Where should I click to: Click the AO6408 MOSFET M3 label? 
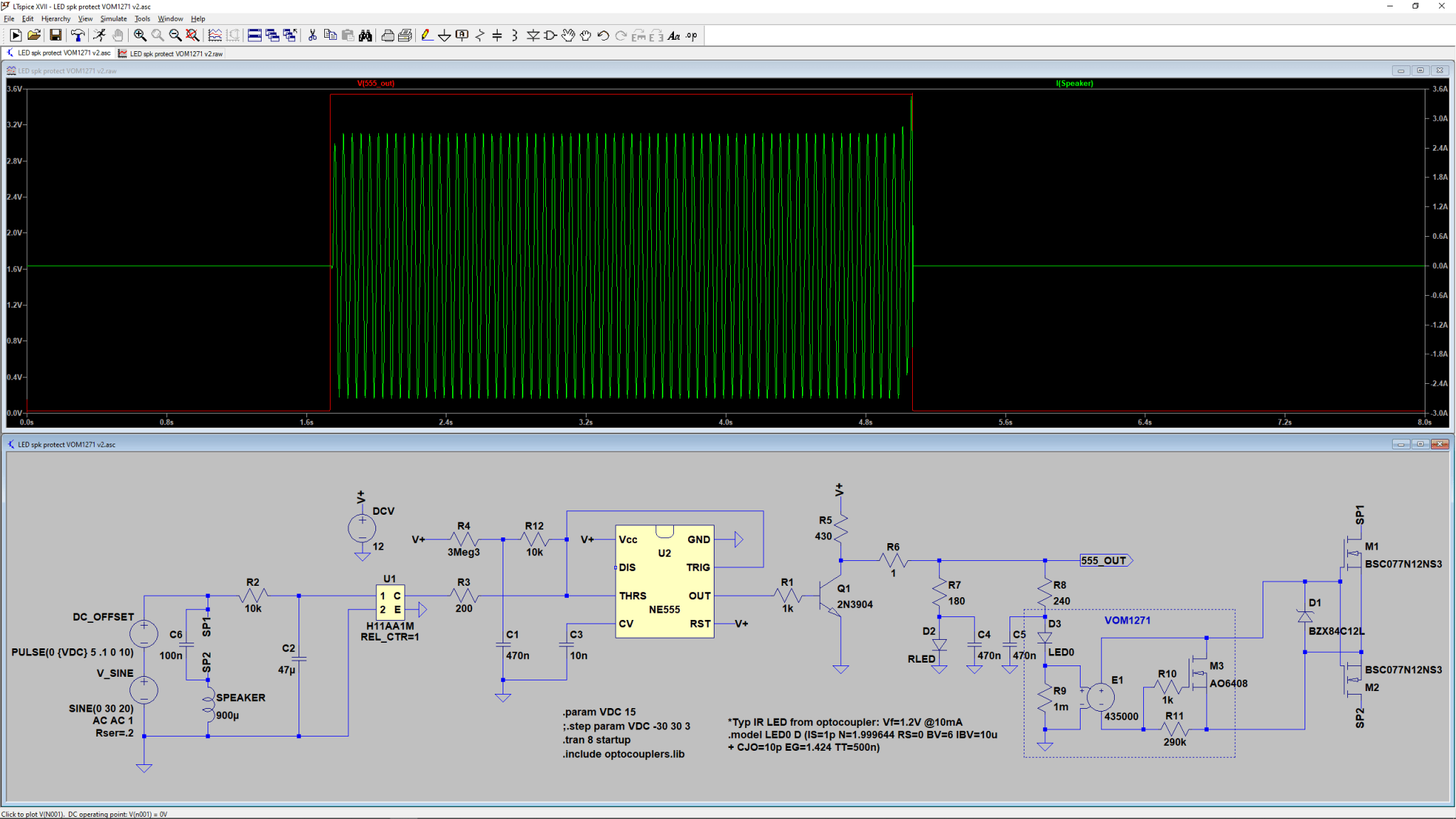[1228, 683]
